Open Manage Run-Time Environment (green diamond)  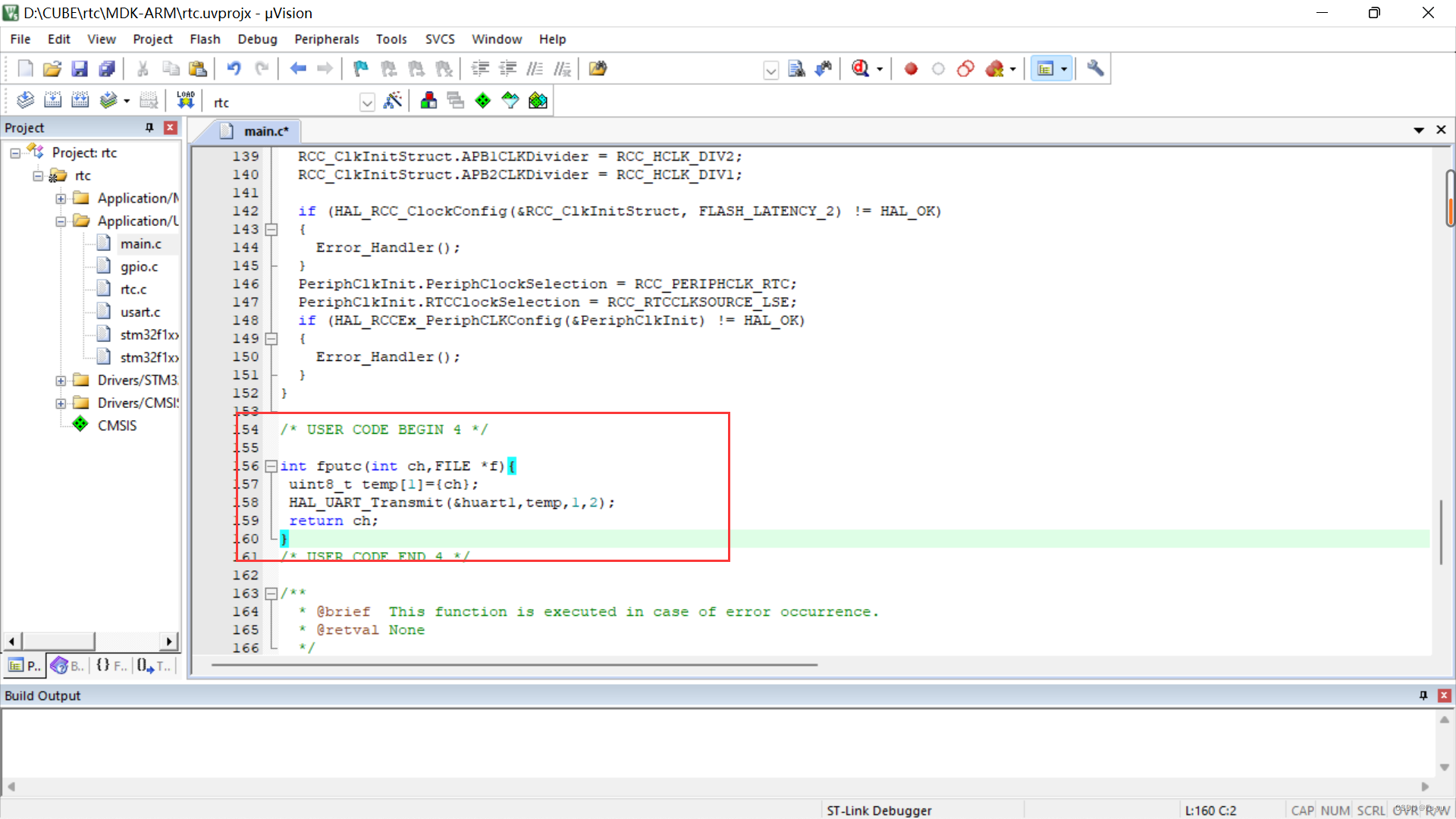coord(483,101)
